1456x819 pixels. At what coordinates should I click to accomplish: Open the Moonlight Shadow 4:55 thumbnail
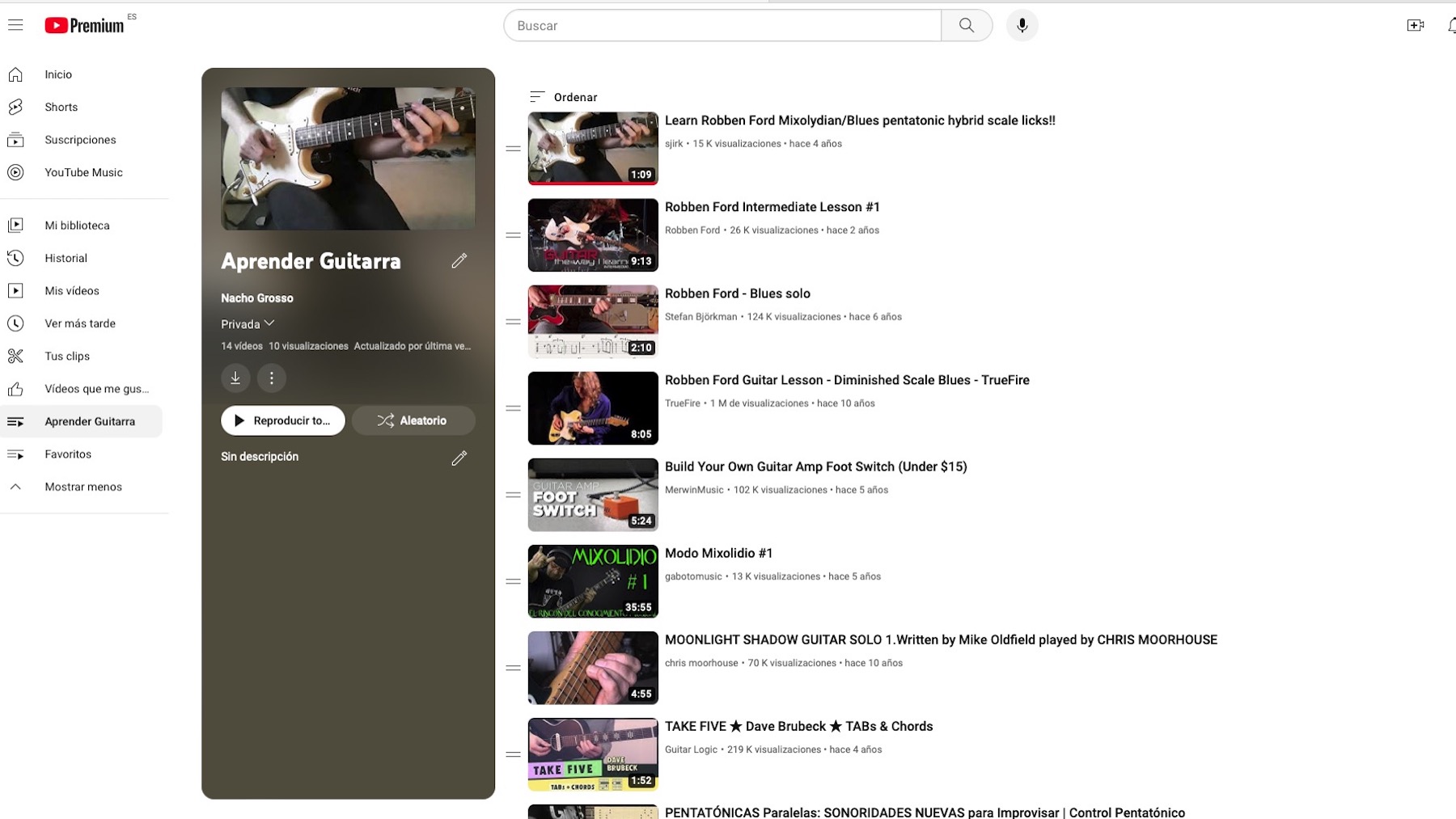pos(593,668)
